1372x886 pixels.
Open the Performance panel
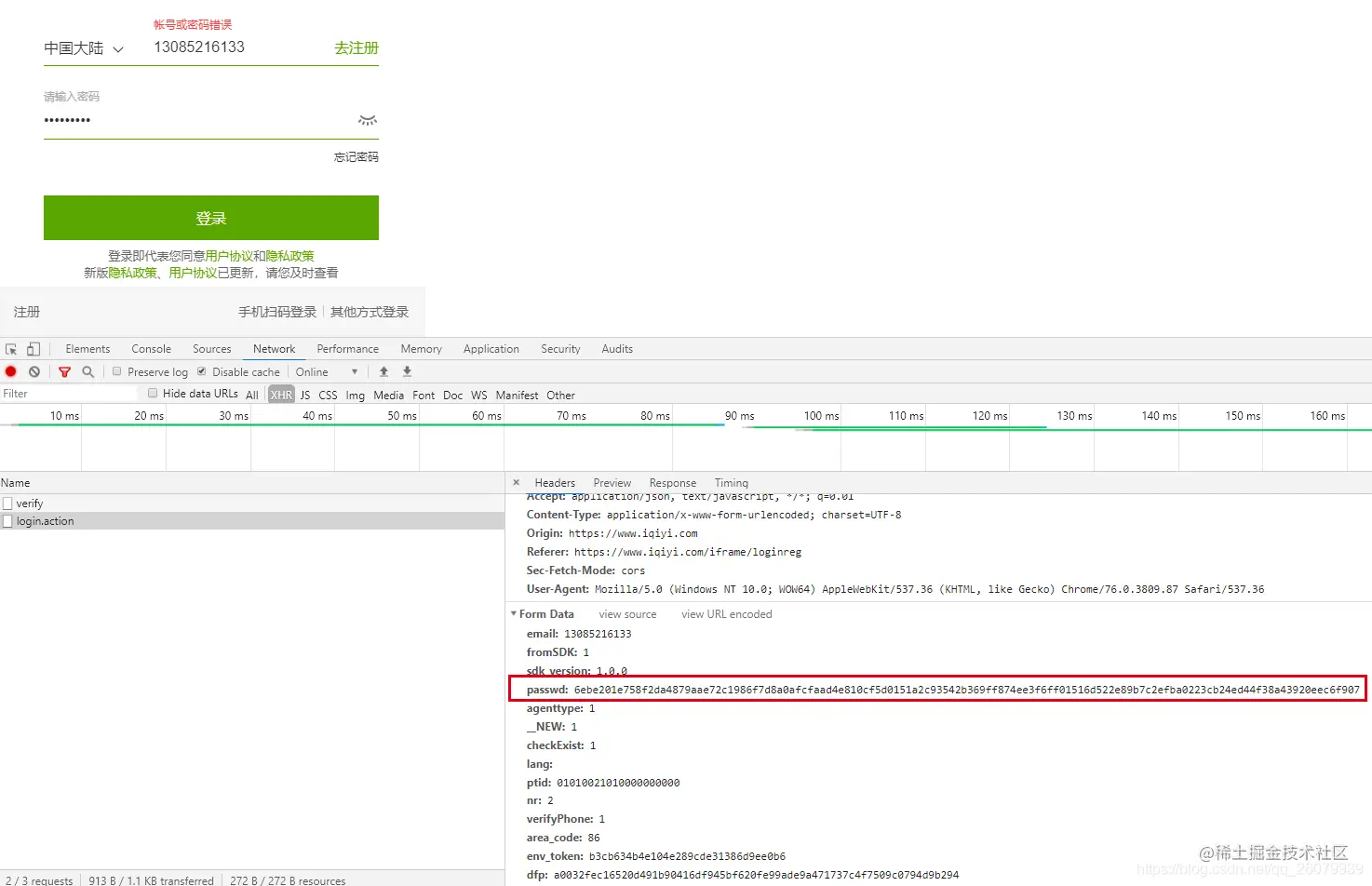pyautogui.click(x=348, y=349)
